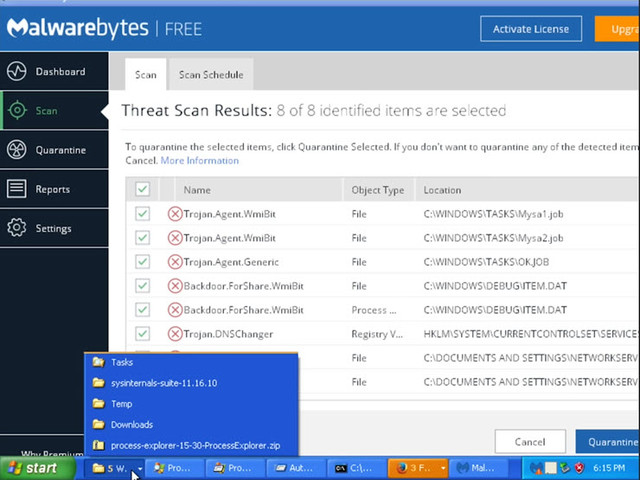
Task: Switch to the Scan Schedule tab
Action: 210,75
